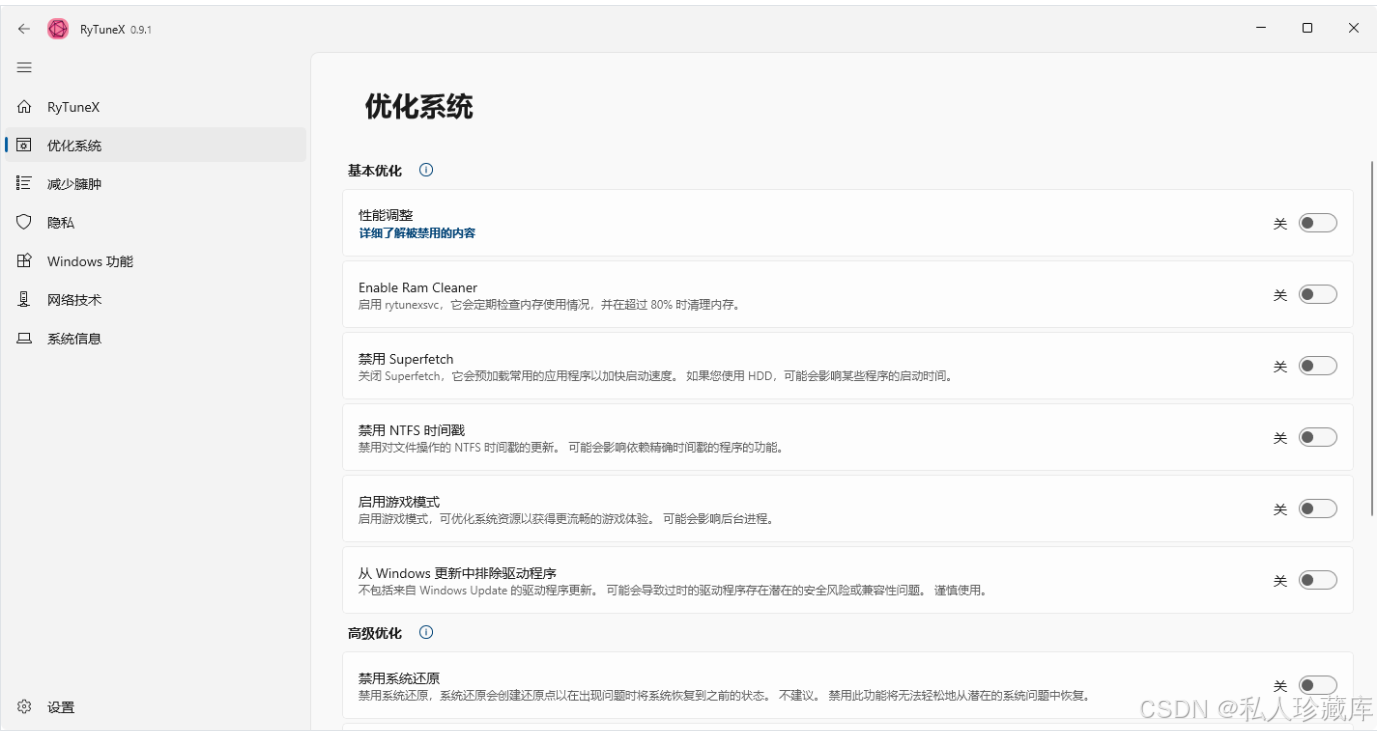Click the 基本优化 section label

point(375,170)
